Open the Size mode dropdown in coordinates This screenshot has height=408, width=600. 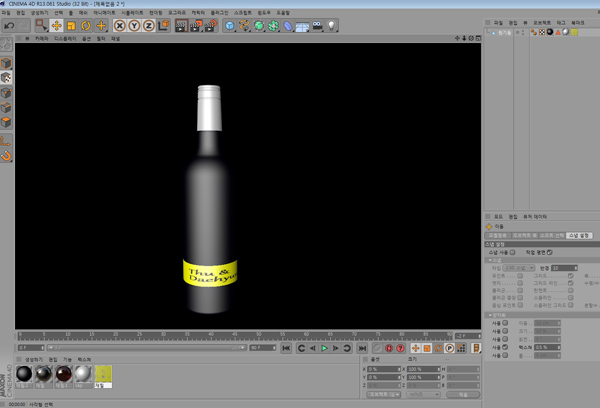tap(424, 394)
